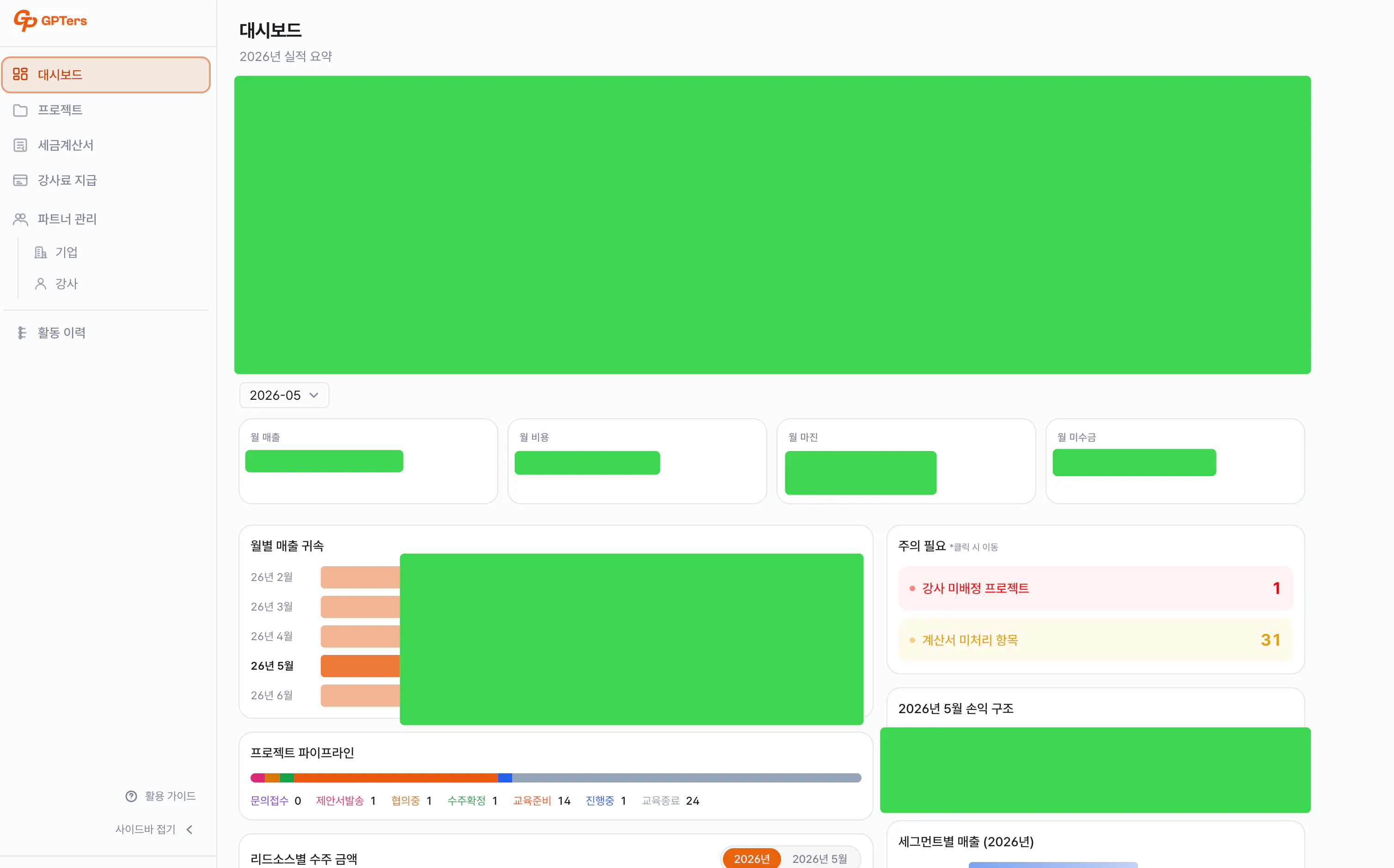Switch to the 2026년 toggle
The height and width of the screenshot is (868, 1394).
751,858
